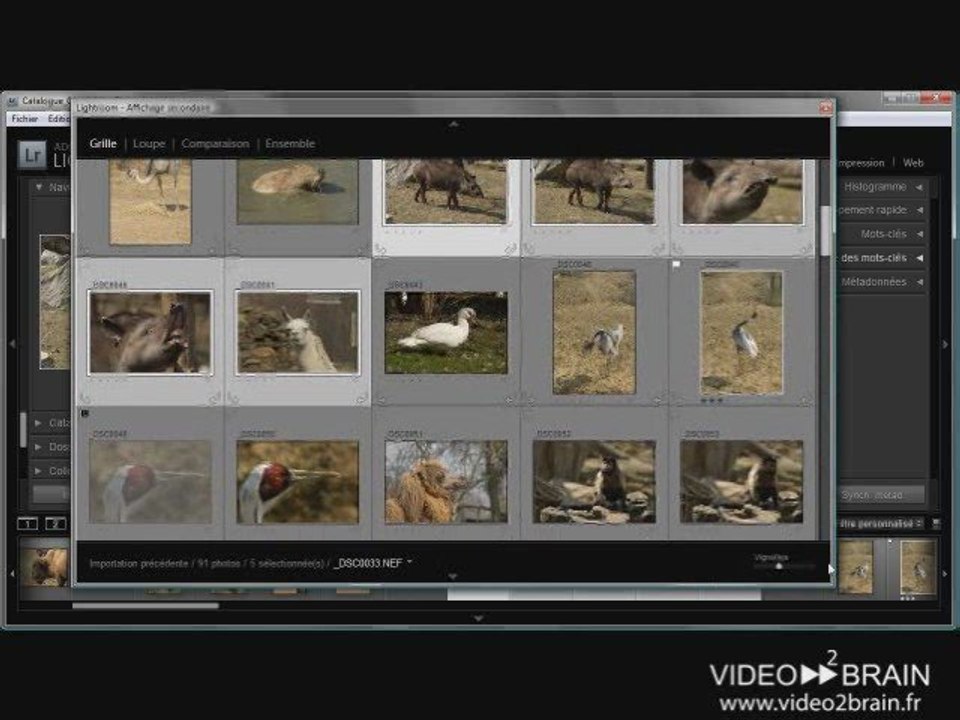Open the Impression module in main window

tap(861, 163)
